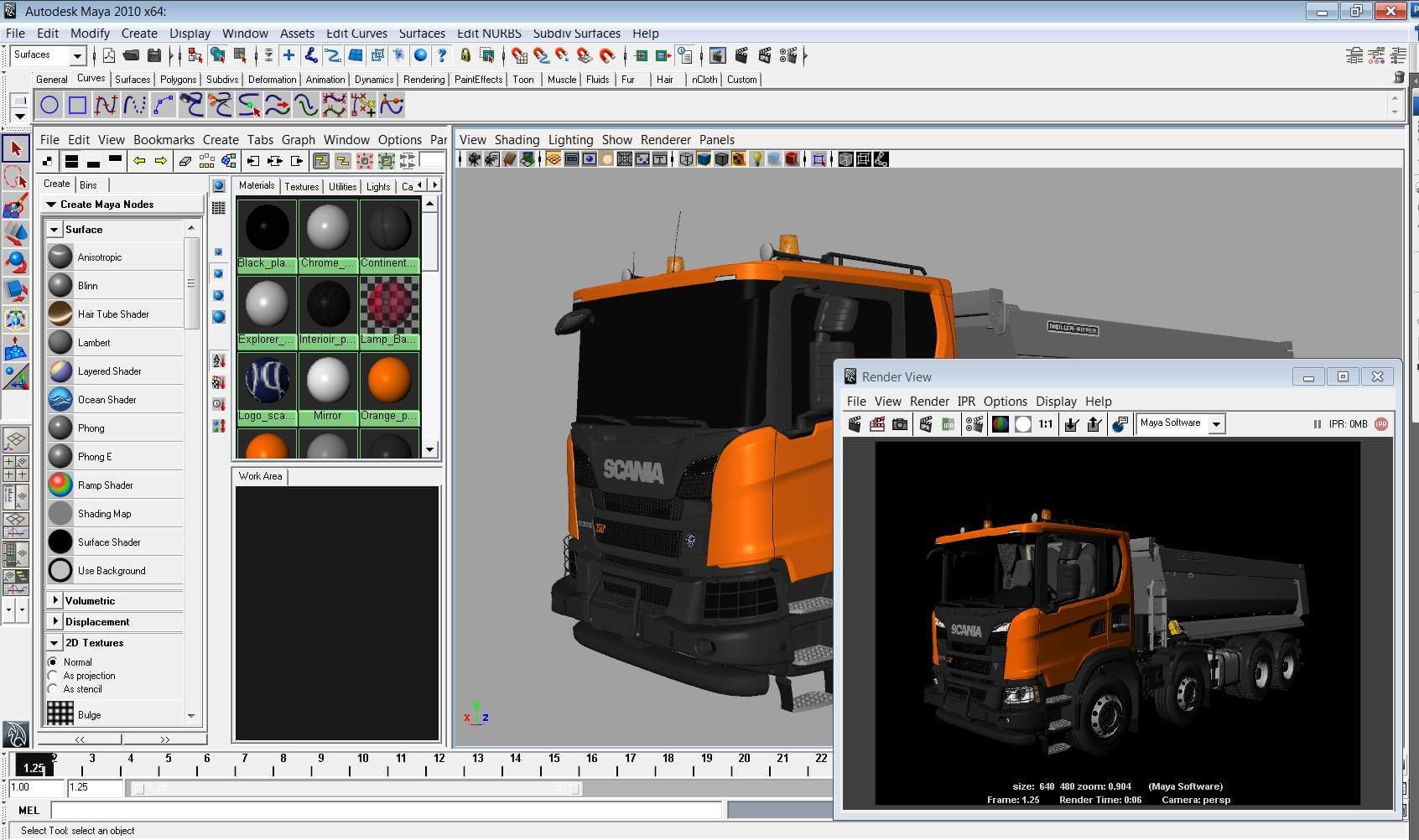
Task: Choose the As projection radio option
Action: pyautogui.click(x=53, y=676)
